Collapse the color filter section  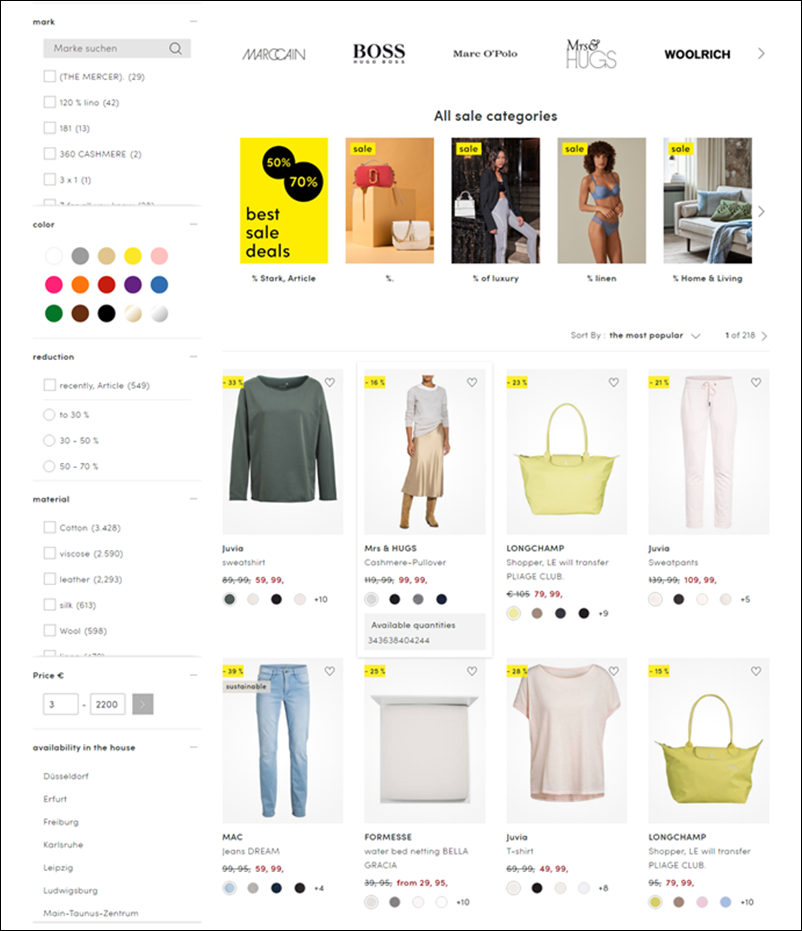pyautogui.click(x=194, y=224)
